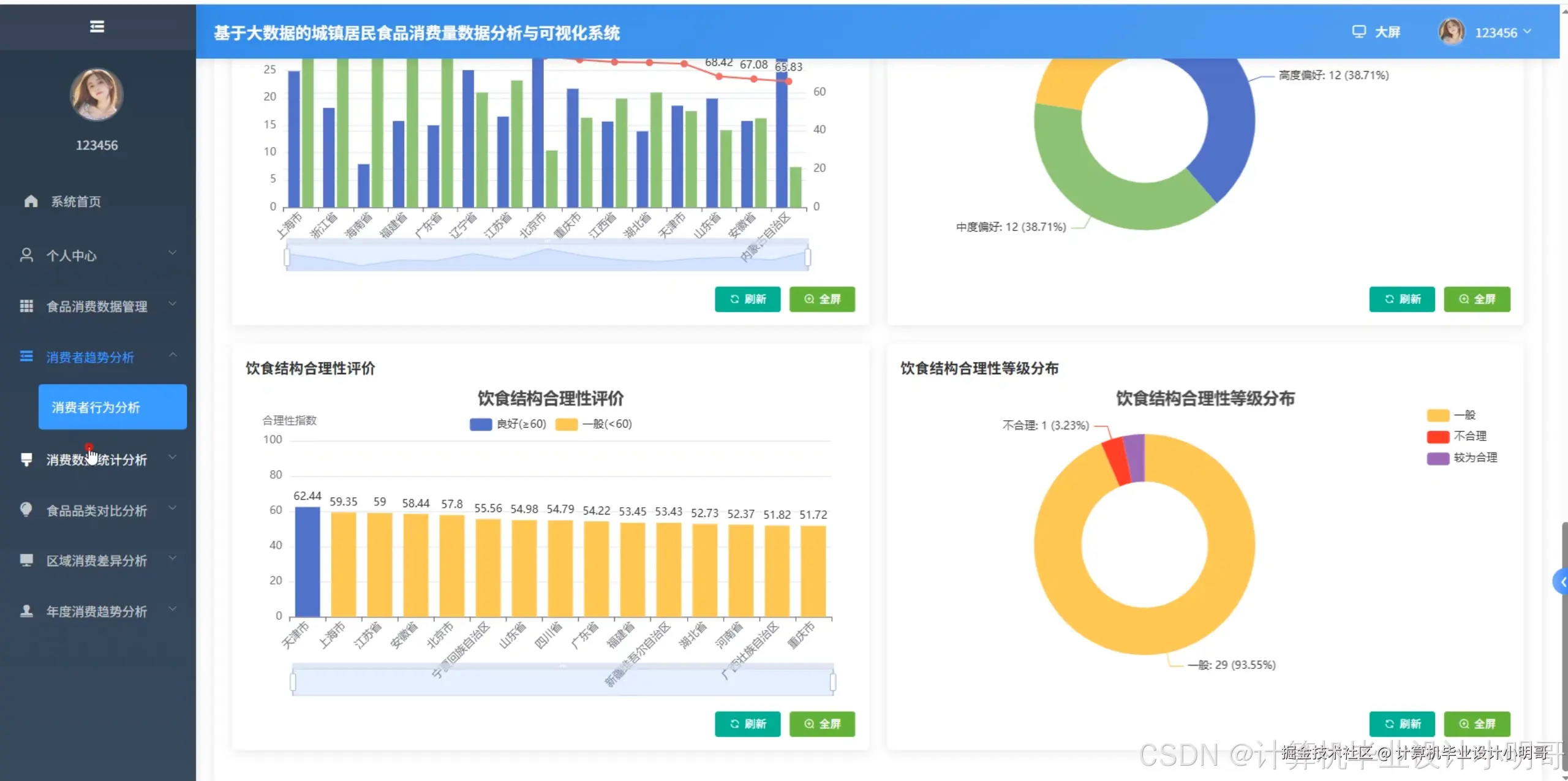This screenshot has width=1568, height=781.
Task: Click the zoom slider right handle under 饮食结构合理性评价 chart
Action: [x=832, y=681]
